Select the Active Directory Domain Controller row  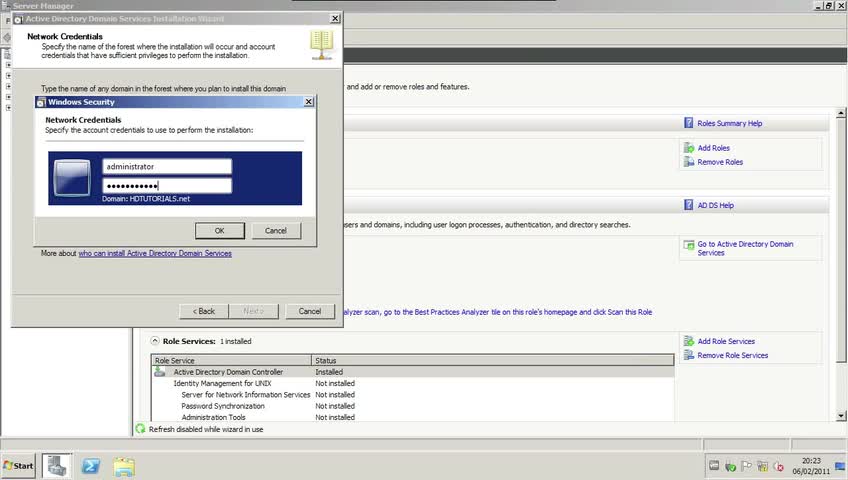(413, 372)
